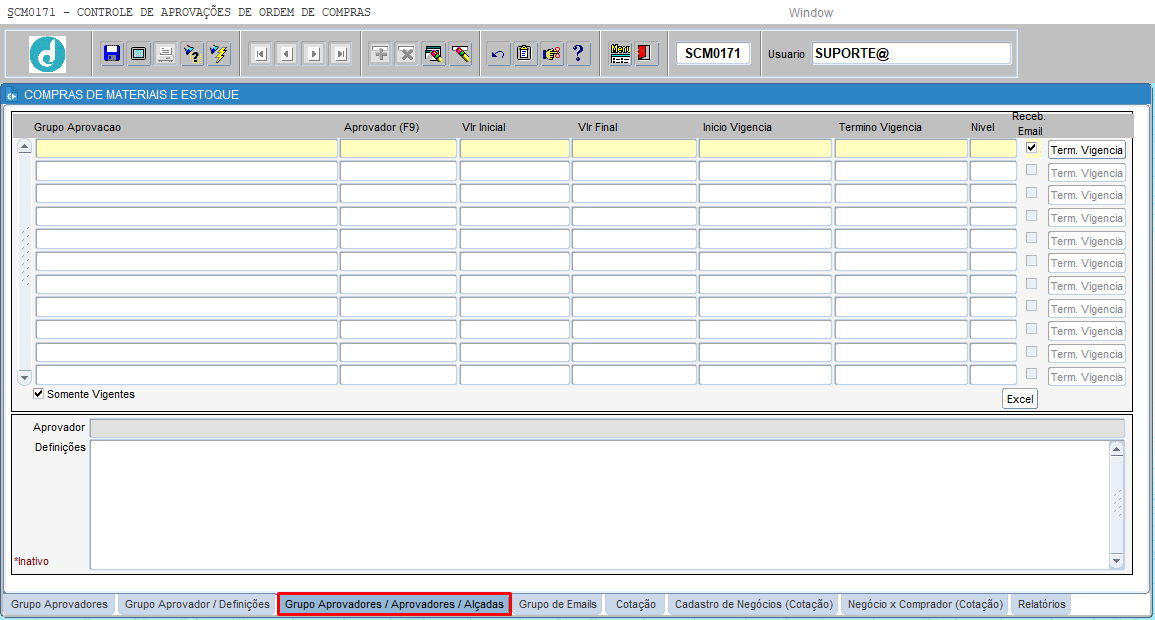
Task: Open Cadastro de Negócios (Cotação) tab
Action: click(x=754, y=605)
